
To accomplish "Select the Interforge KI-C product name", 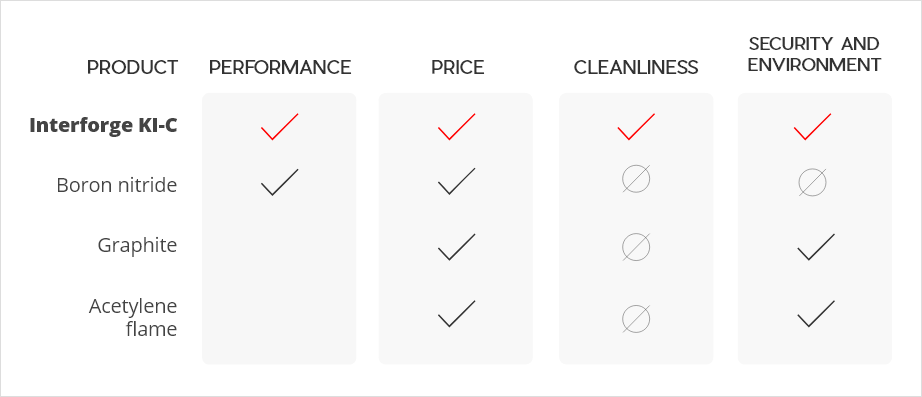I will [103, 126].
